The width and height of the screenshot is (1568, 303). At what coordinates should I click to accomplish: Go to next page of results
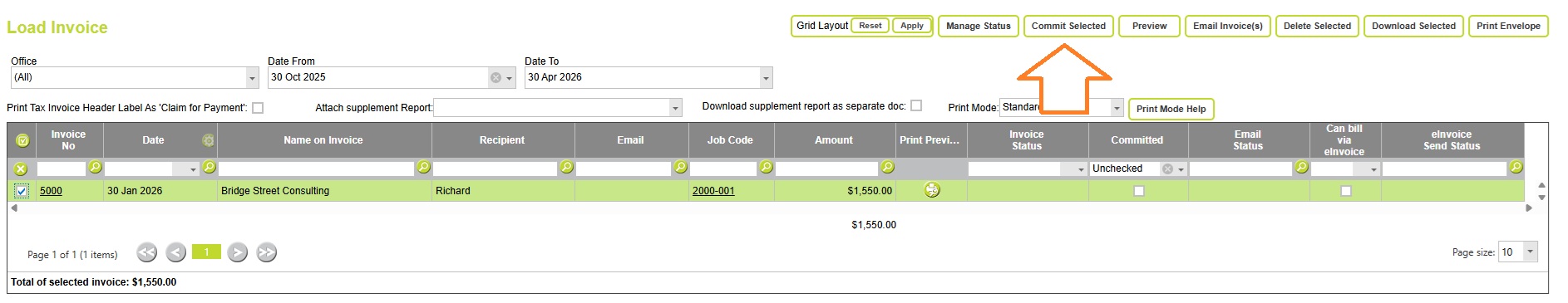pos(238,252)
